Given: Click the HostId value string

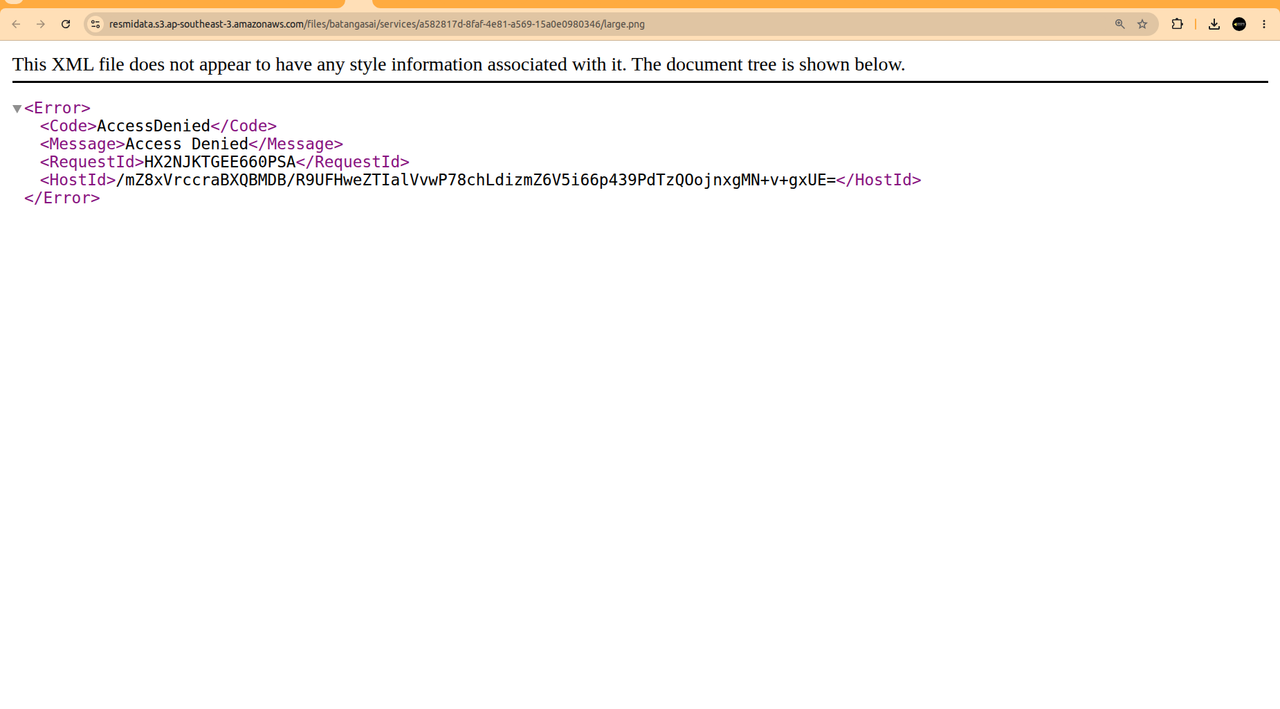Looking at the screenshot, I should pyautogui.click(x=476, y=180).
